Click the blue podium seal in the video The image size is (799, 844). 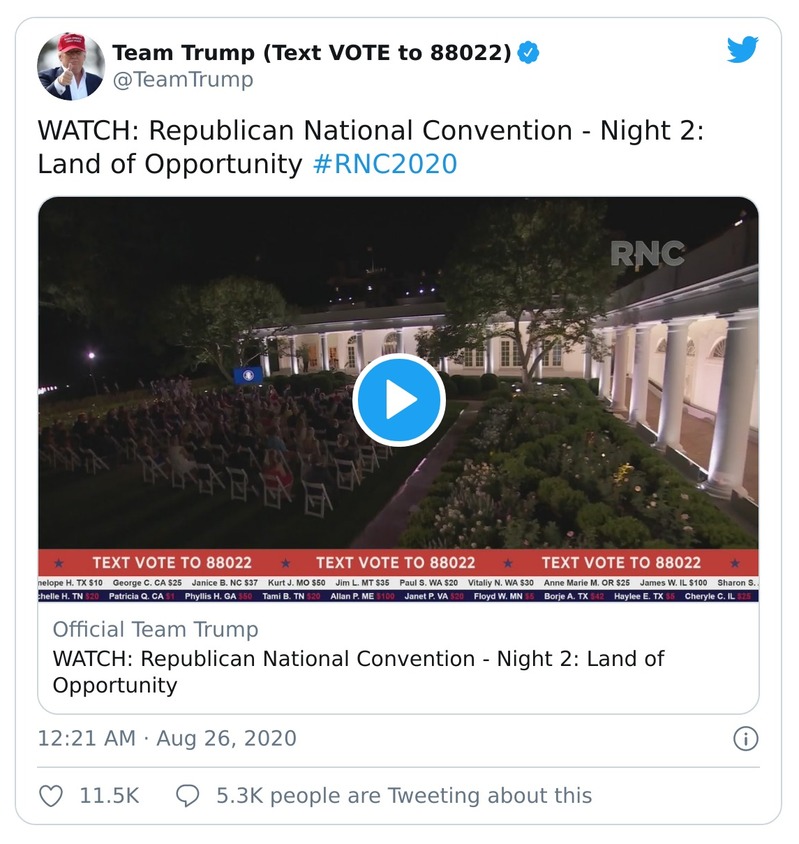click(x=248, y=375)
